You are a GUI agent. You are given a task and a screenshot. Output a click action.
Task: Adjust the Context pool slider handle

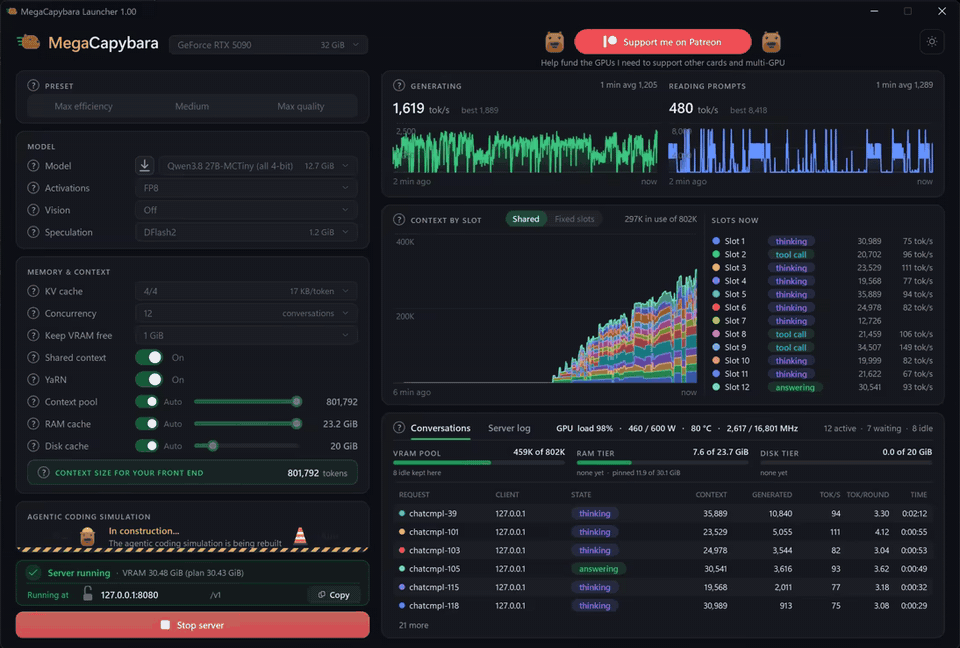[x=296, y=402]
